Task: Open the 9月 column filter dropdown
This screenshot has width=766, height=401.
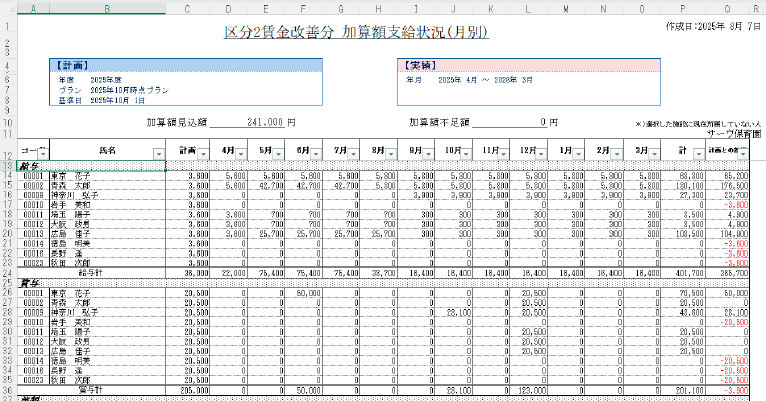Action: pyautogui.click(x=428, y=154)
